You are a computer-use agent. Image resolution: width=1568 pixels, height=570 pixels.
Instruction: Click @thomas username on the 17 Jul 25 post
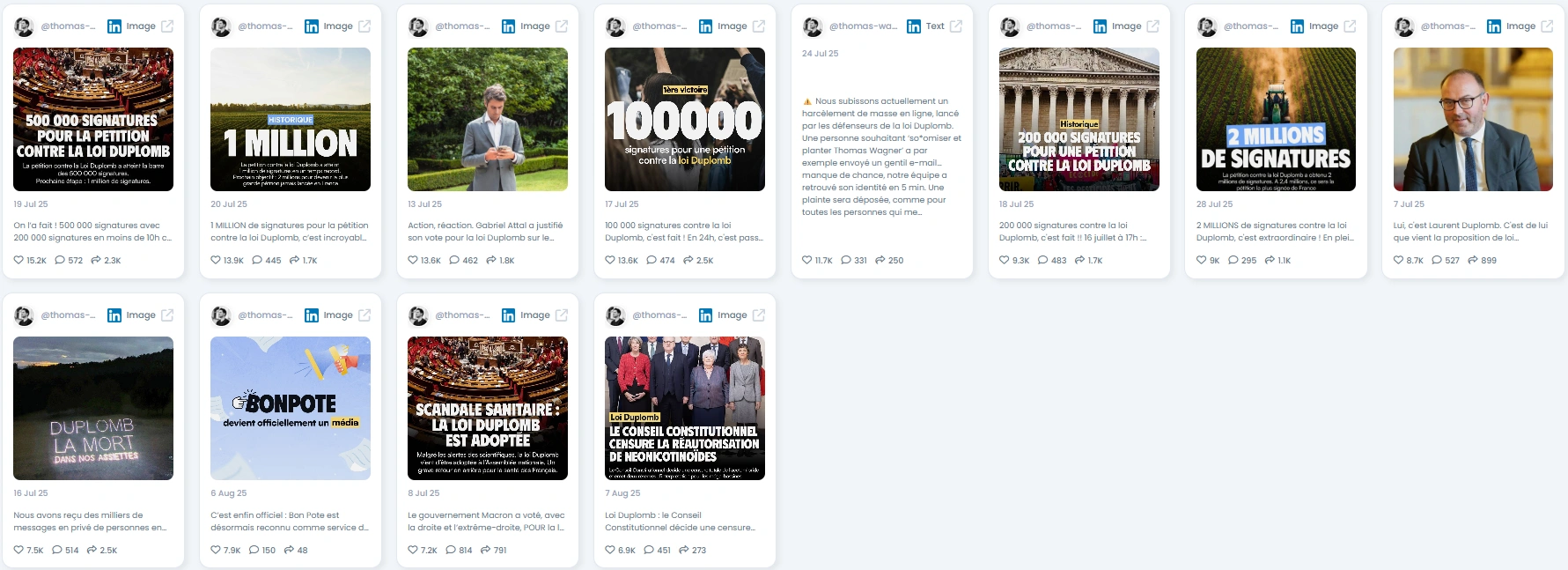coord(659,26)
